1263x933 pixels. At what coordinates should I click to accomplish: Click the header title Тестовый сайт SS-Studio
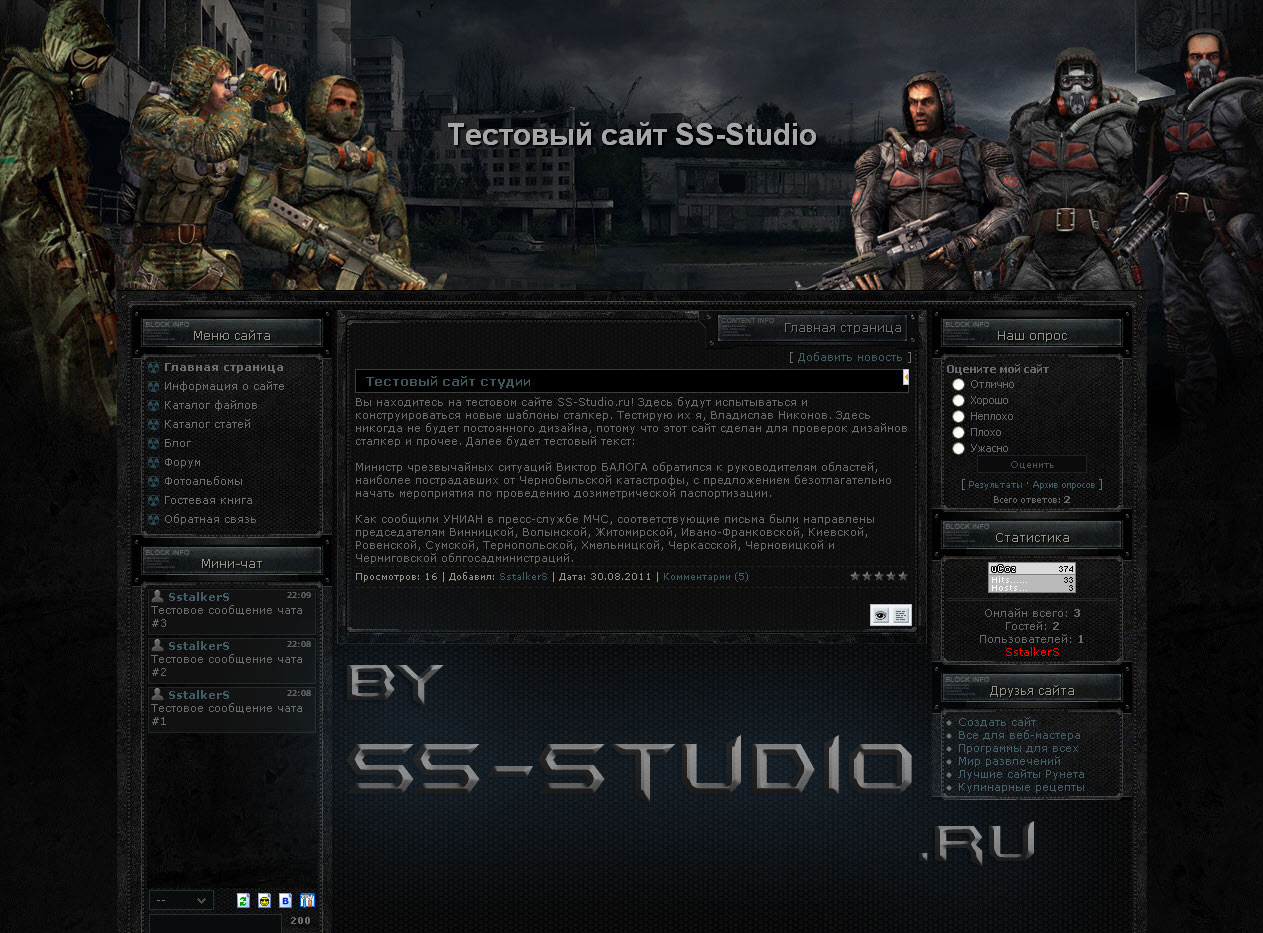click(632, 135)
